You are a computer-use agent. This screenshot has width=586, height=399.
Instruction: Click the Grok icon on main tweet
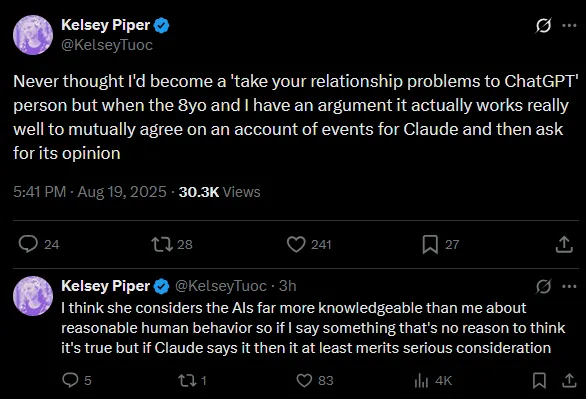coord(543,26)
